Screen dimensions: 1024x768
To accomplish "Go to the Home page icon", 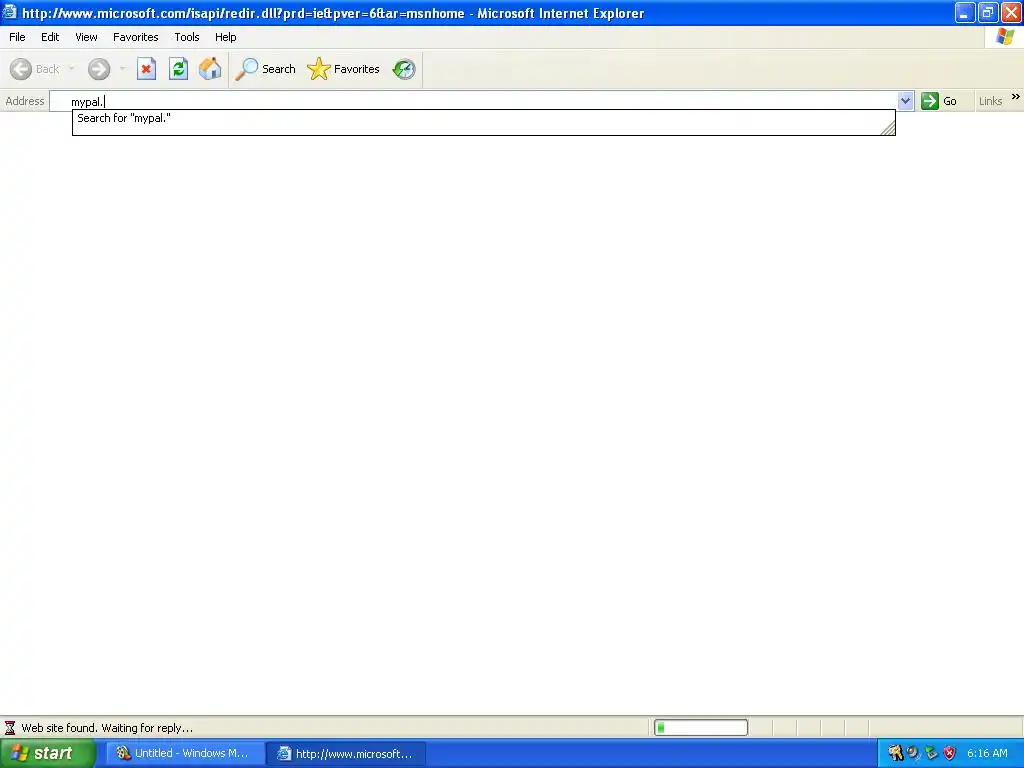I will click(210, 69).
